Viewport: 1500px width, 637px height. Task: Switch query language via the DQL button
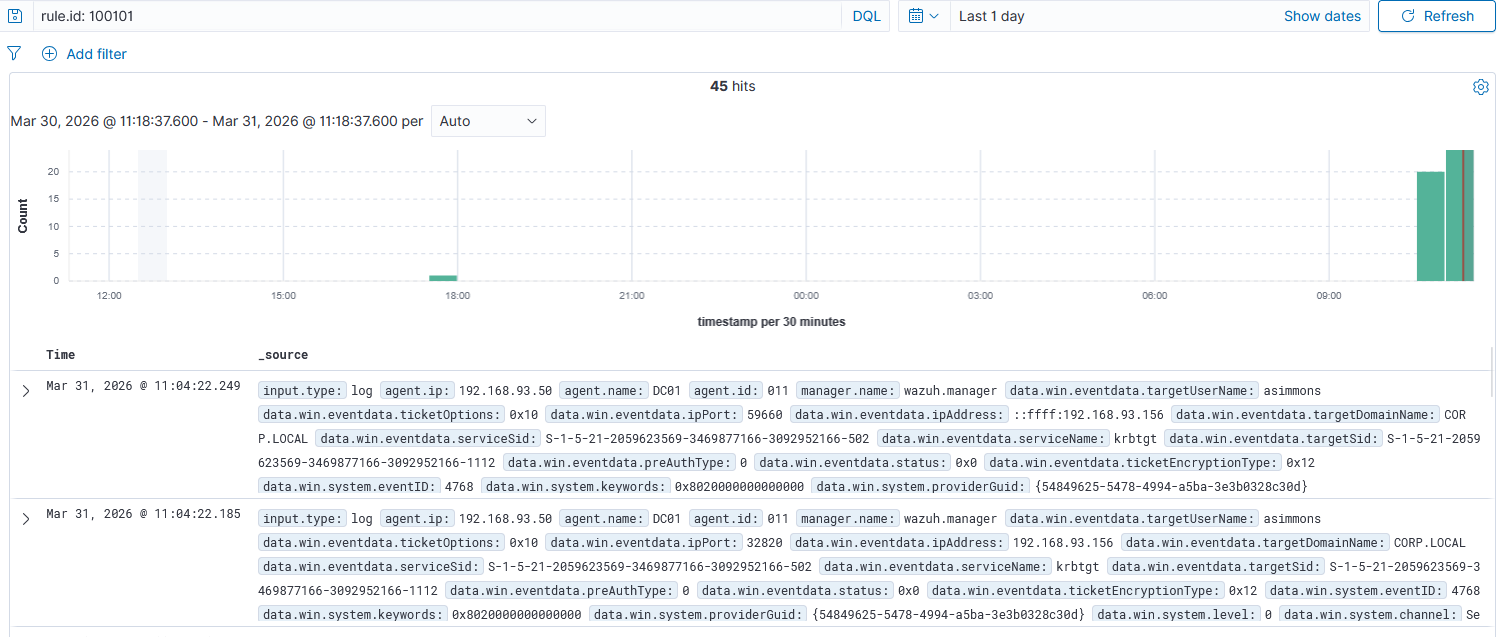pos(867,16)
